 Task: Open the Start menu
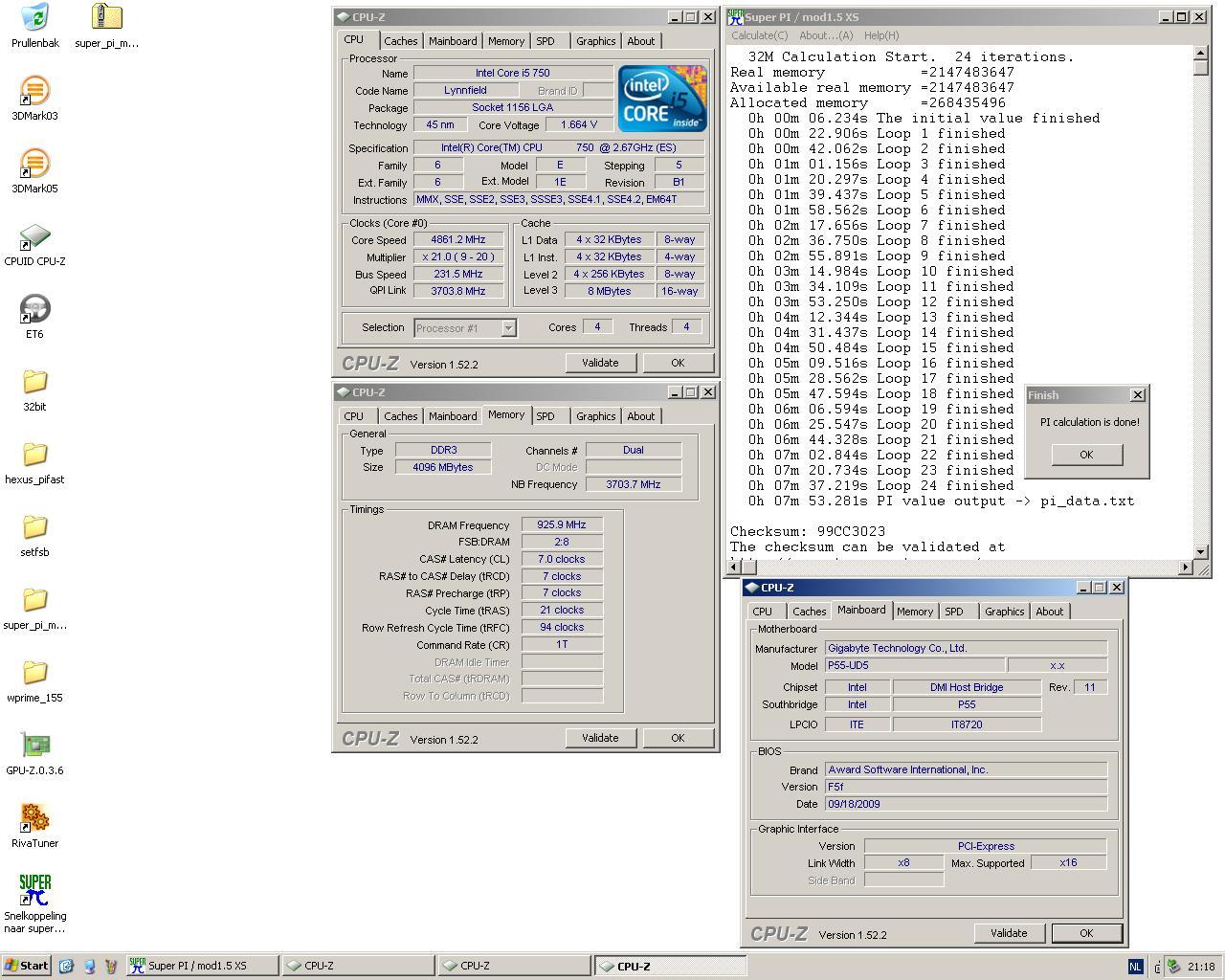coord(26,966)
